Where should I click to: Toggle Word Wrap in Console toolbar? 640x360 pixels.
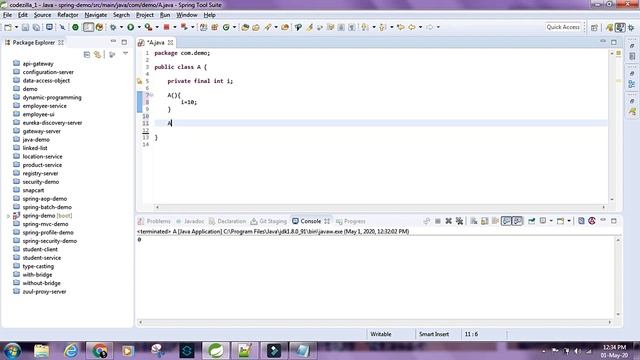tap(495, 221)
